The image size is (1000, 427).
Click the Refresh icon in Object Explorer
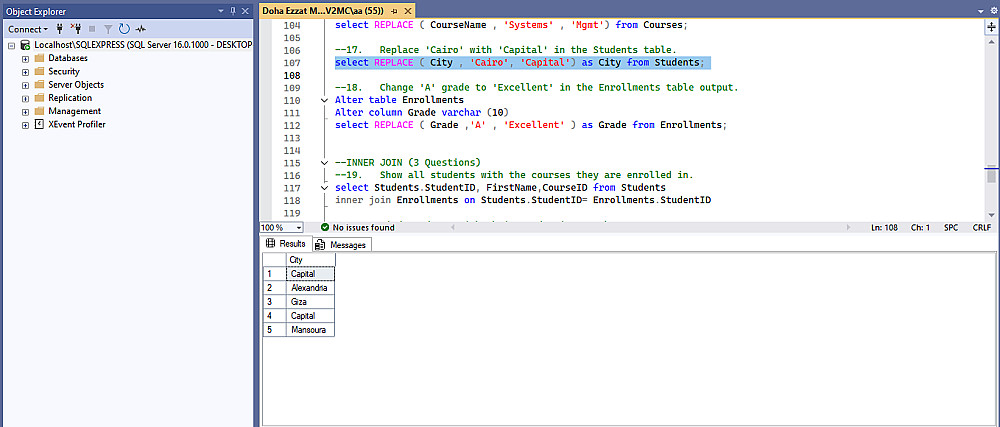coord(123,29)
